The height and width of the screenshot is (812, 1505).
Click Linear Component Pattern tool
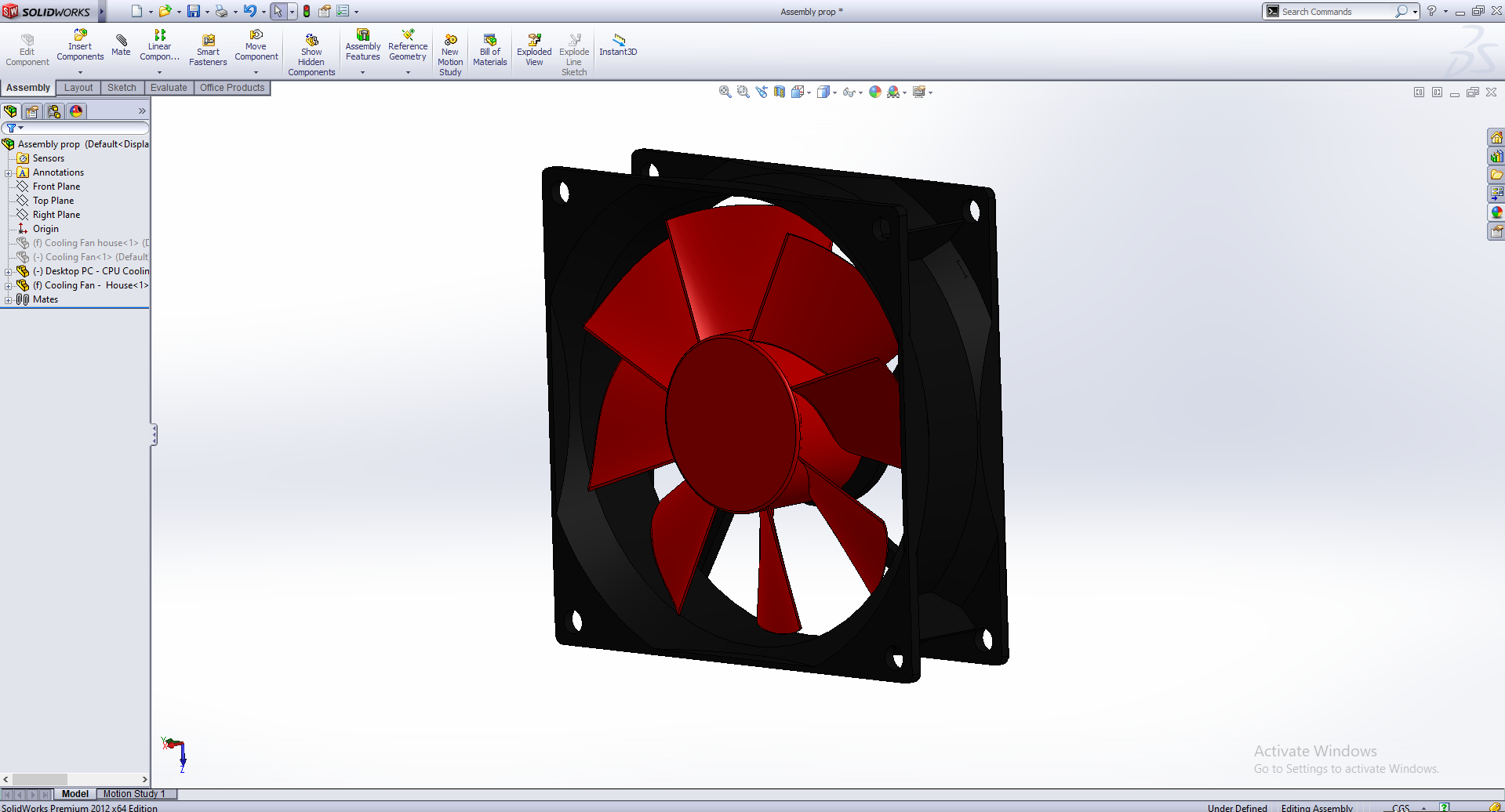[159, 45]
